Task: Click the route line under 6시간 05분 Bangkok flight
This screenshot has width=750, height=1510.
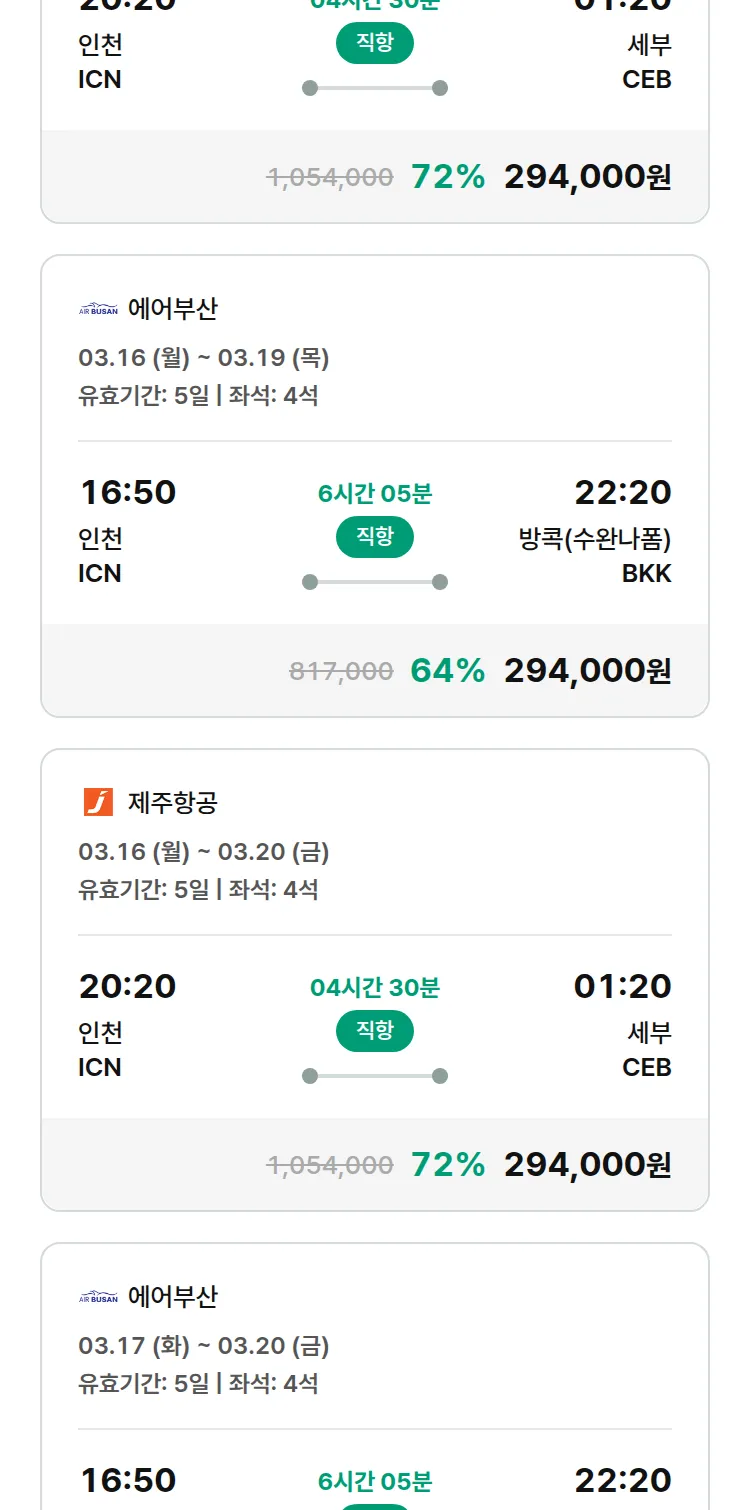Action: (x=374, y=582)
